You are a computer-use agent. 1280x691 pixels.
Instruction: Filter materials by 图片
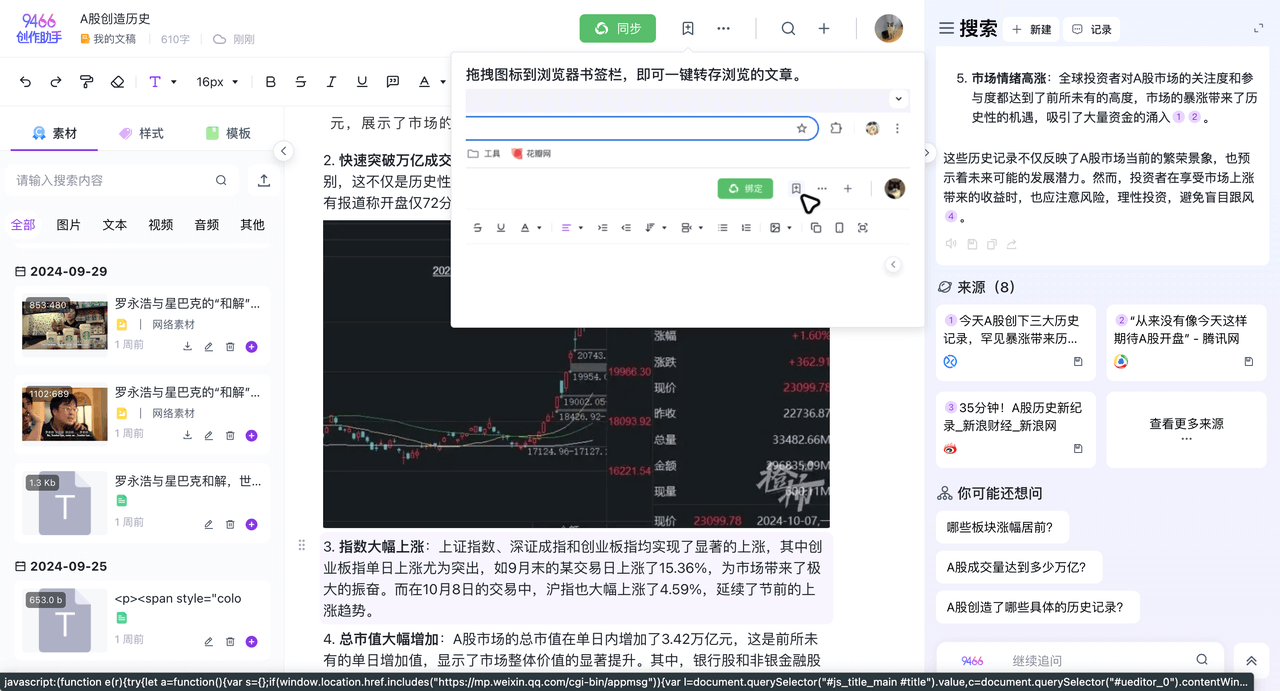pos(69,225)
